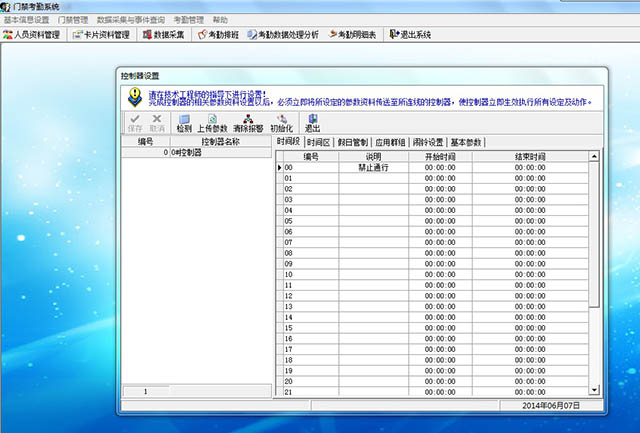Click the 初始化 controller icon
This screenshot has width=640, height=433.
click(x=281, y=122)
